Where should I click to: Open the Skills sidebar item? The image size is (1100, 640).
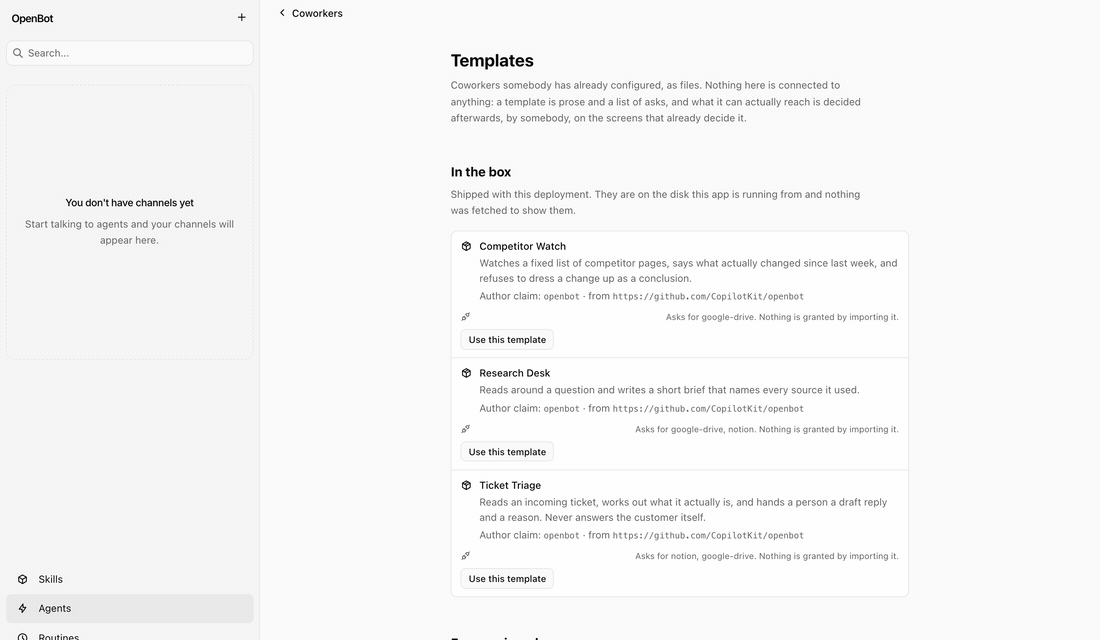click(130, 580)
